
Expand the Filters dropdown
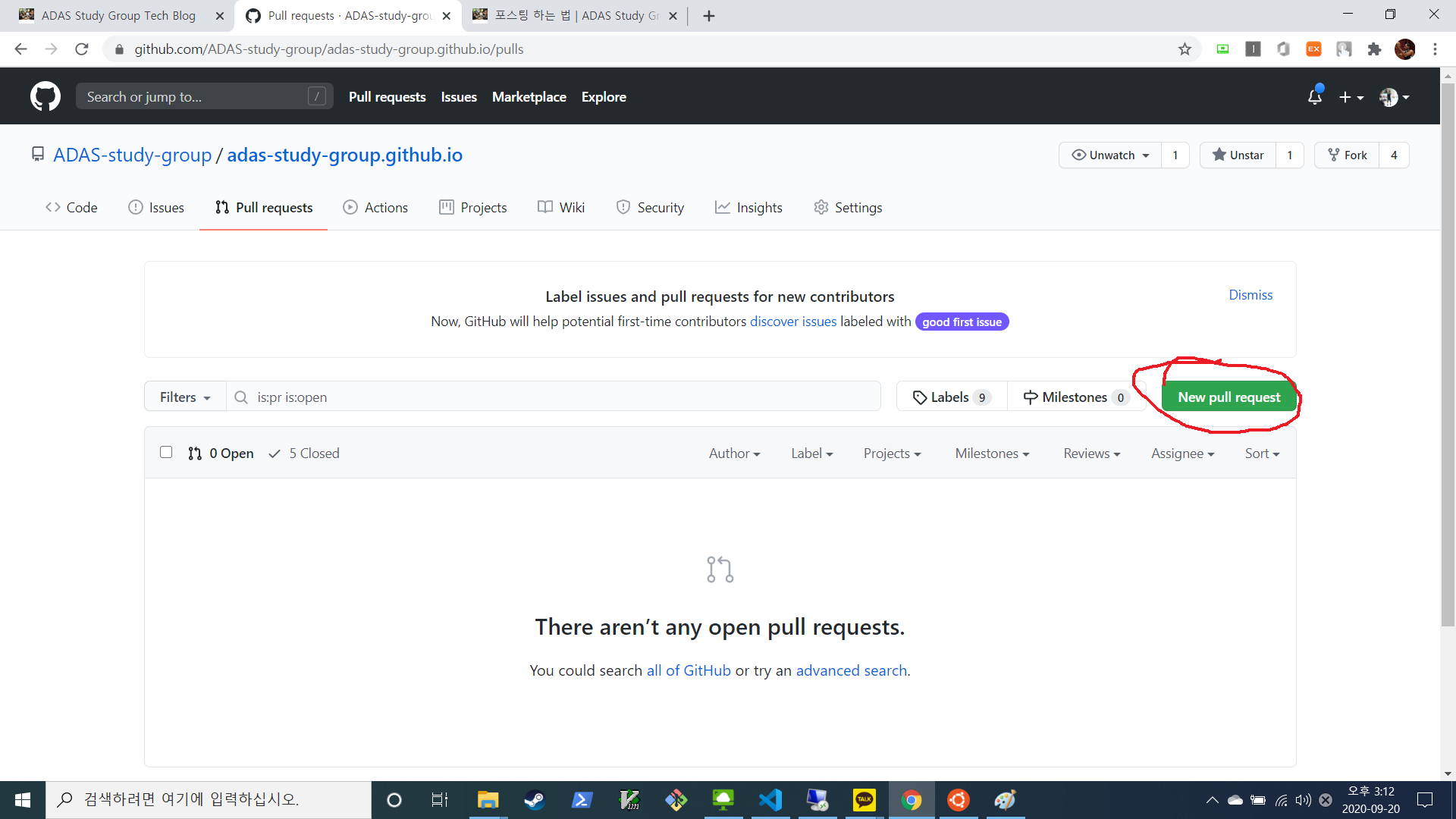(185, 397)
